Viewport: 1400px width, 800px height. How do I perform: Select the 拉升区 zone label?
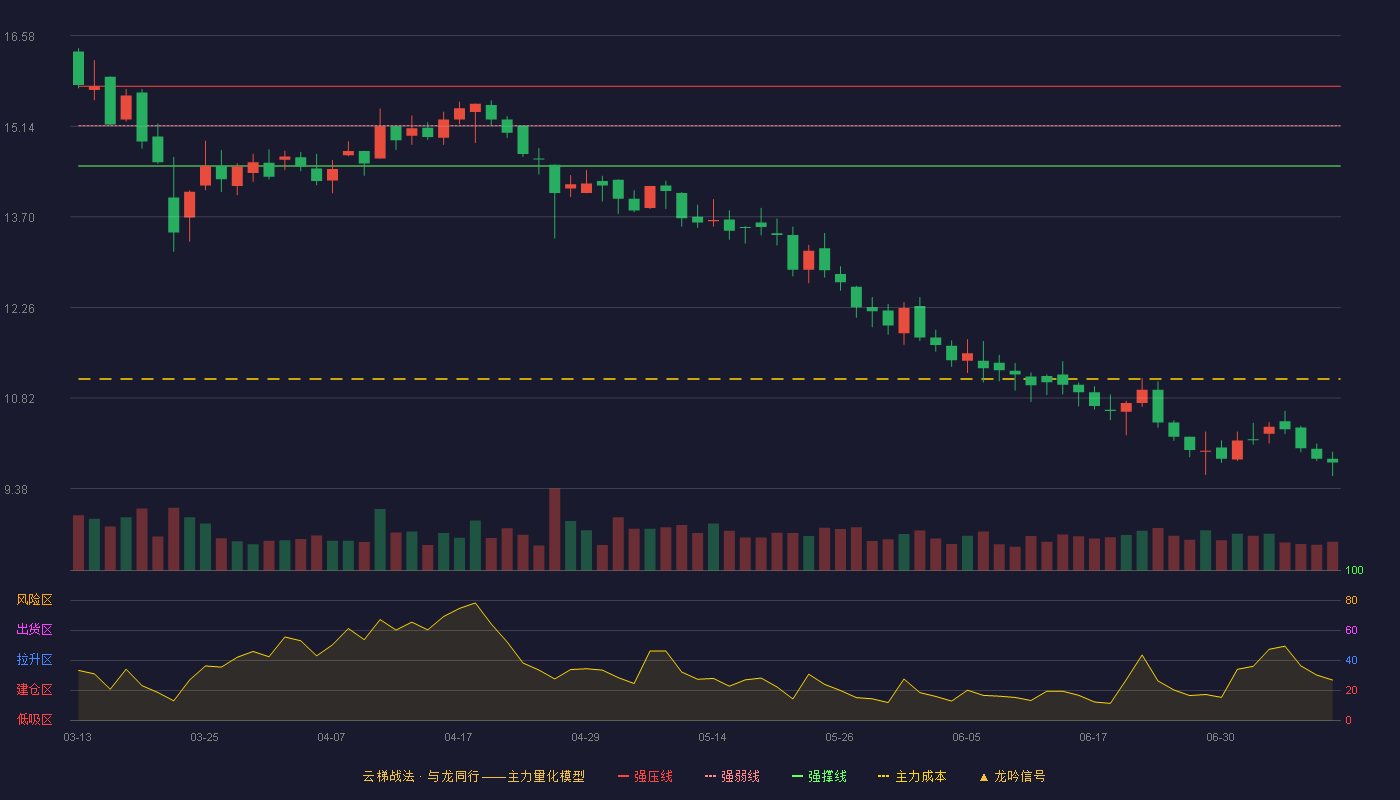34,660
